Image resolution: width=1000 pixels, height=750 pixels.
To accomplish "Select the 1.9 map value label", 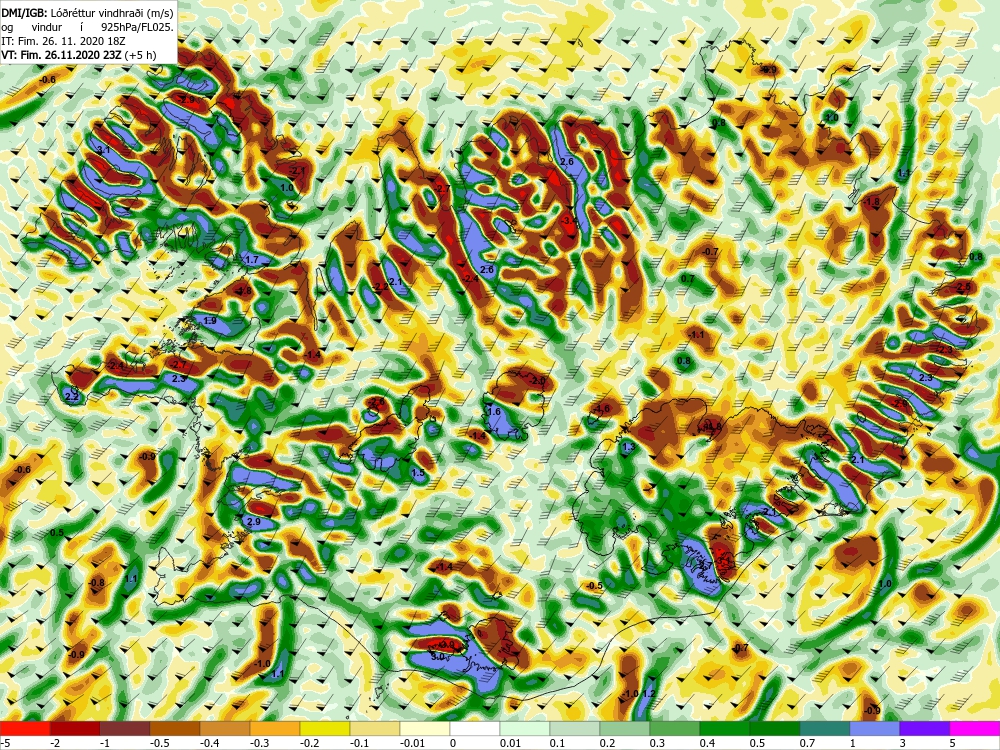I will point(210,321).
